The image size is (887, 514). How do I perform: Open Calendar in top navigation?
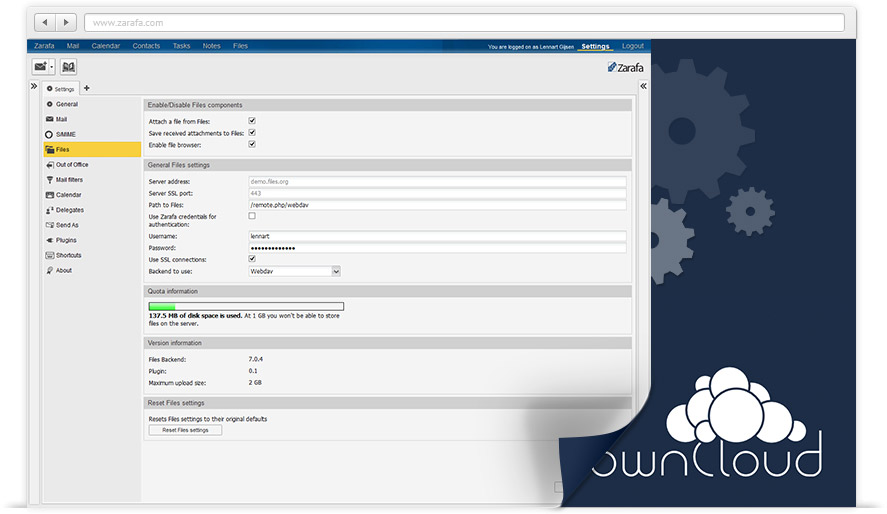(106, 46)
